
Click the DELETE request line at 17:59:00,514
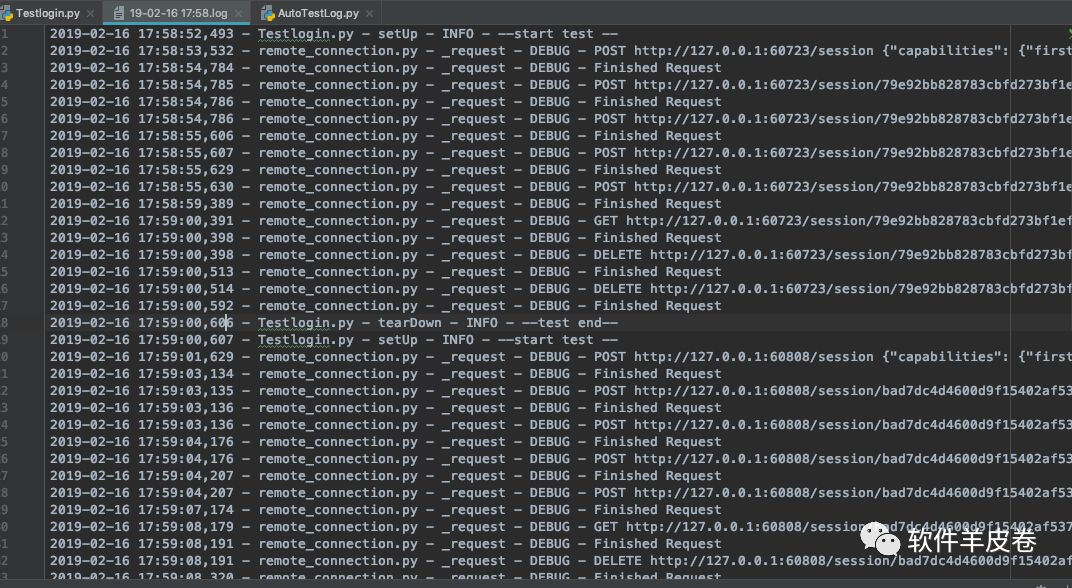(561, 289)
